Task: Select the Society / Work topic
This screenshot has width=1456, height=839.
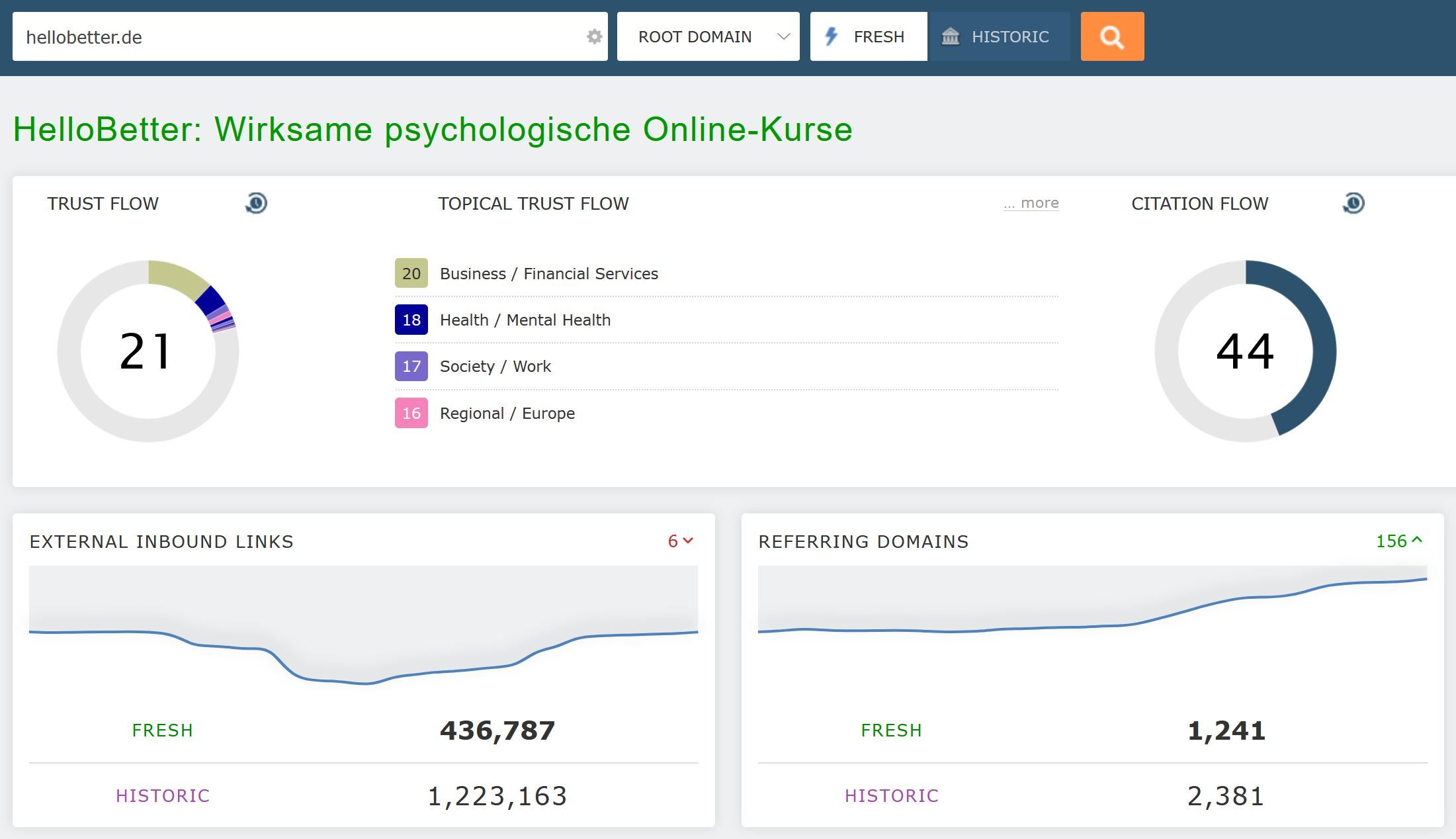Action: click(x=495, y=367)
